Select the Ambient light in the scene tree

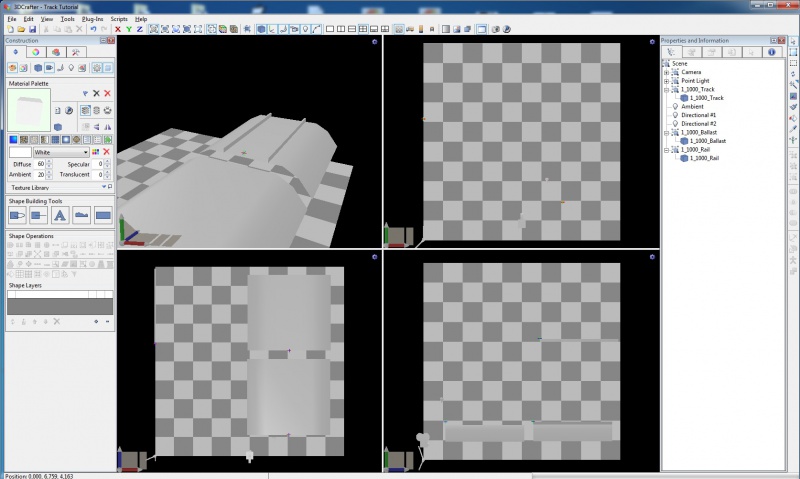point(692,107)
